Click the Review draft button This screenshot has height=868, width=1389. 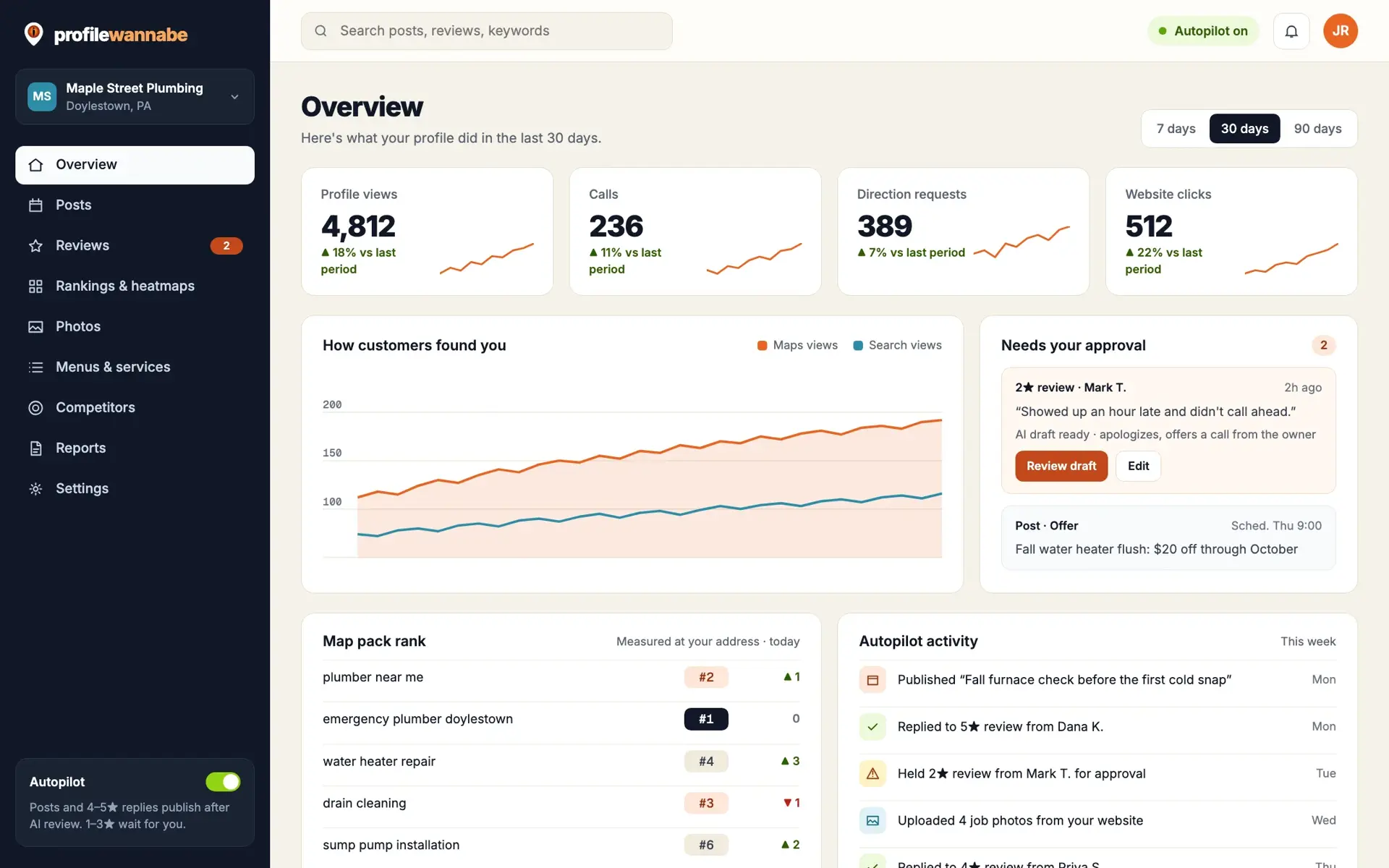(1061, 467)
